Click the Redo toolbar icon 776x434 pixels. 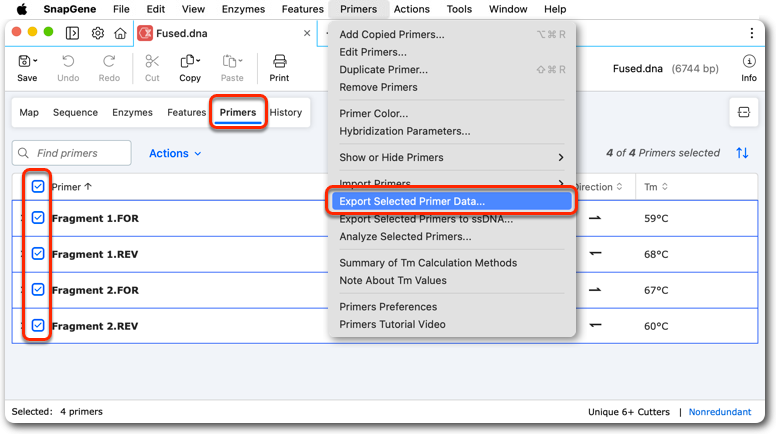click(x=109, y=61)
